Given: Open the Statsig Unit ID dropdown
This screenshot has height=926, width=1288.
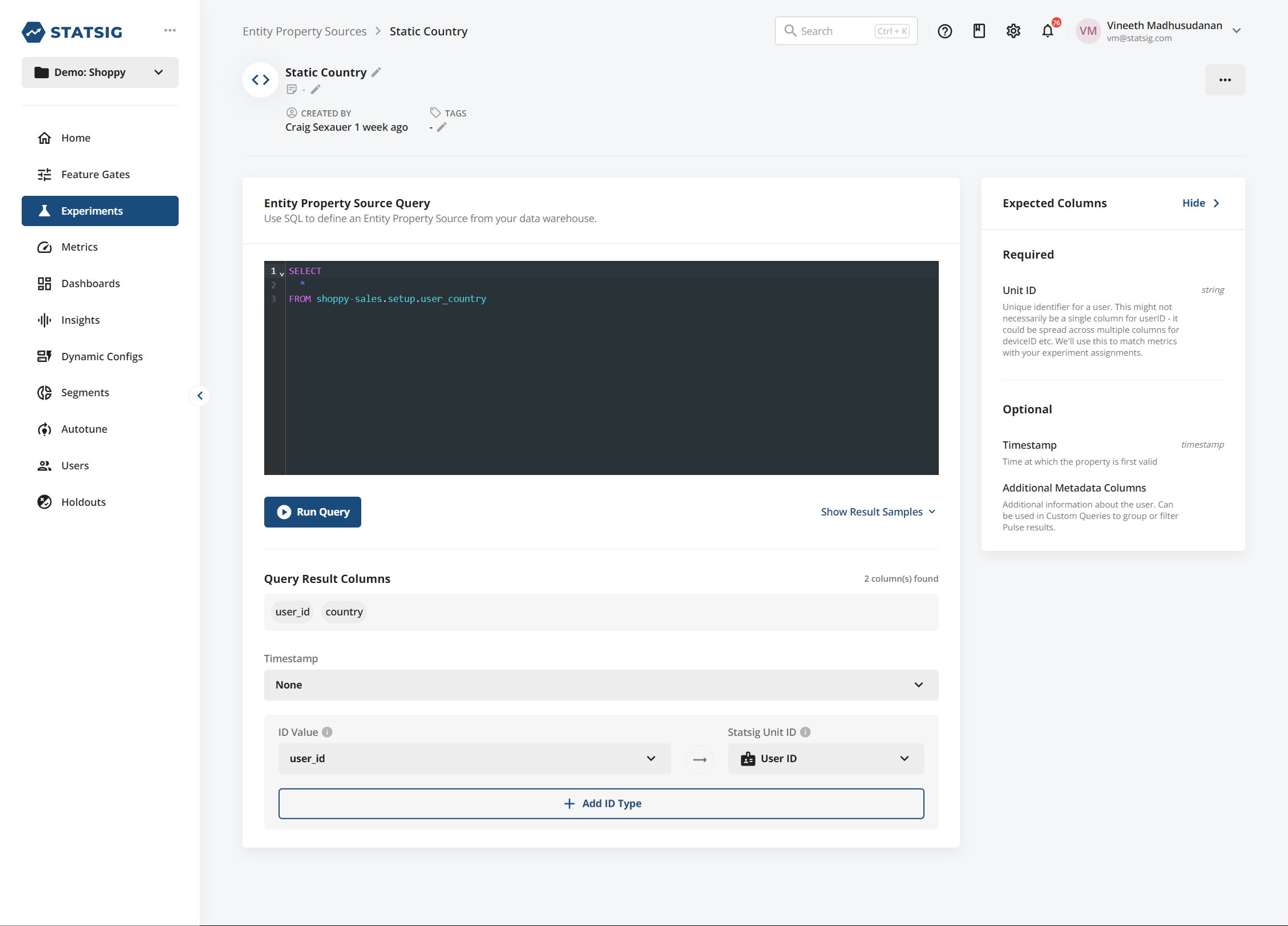Looking at the screenshot, I should coord(825,758).
